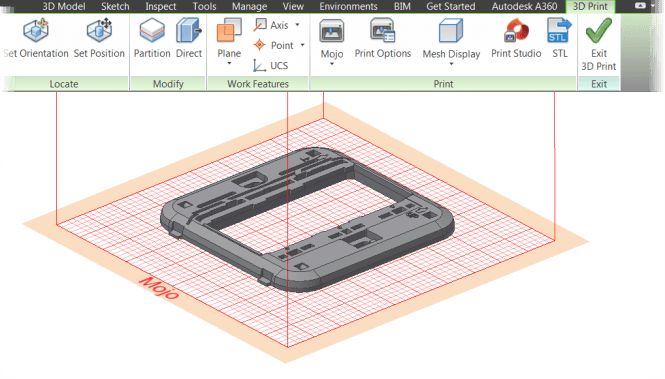Activate the Direct edit tool
The width and height of the screenshot is (665, 379).
[x=189, y=38]
